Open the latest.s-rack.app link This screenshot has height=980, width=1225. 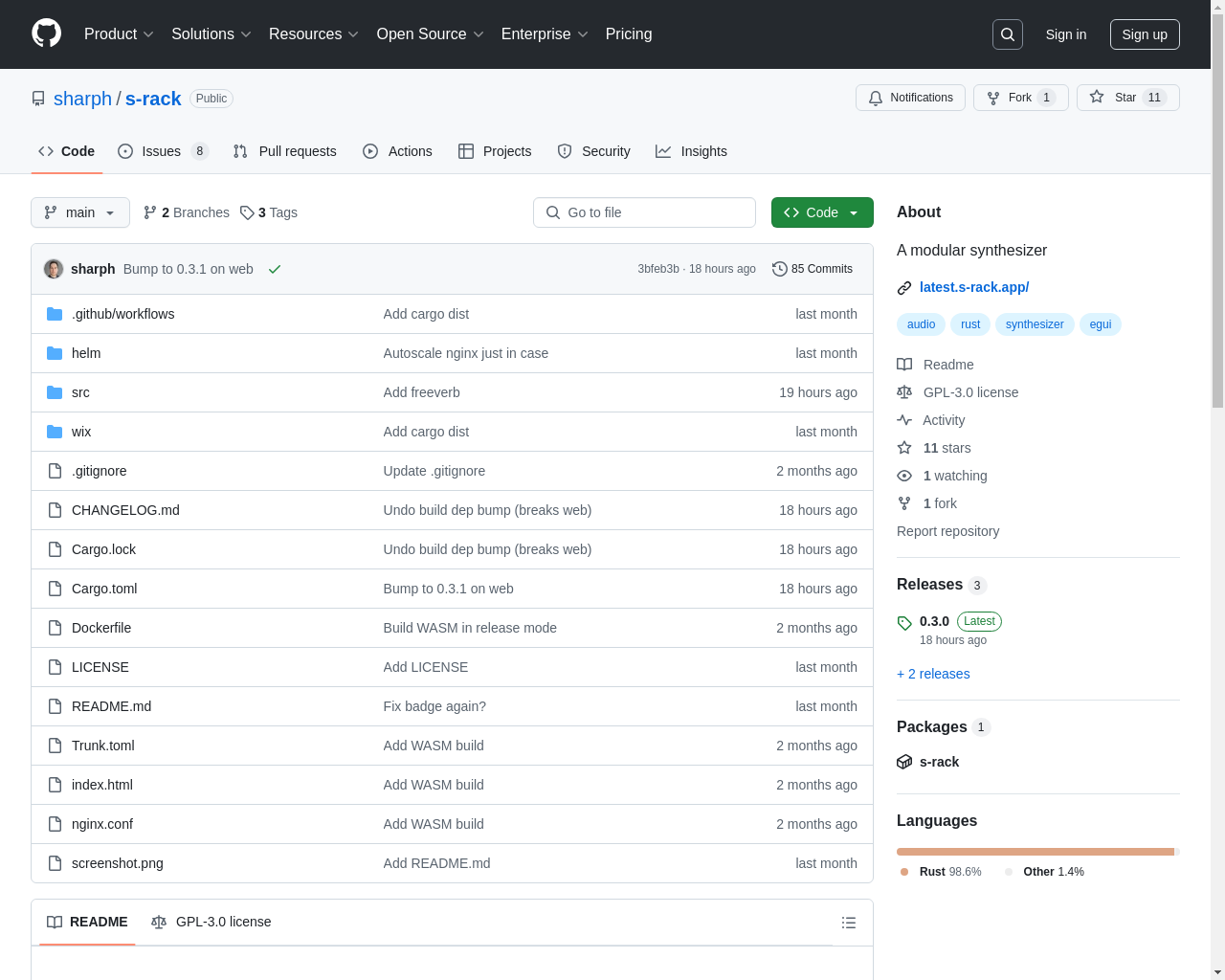pos(974,287)
